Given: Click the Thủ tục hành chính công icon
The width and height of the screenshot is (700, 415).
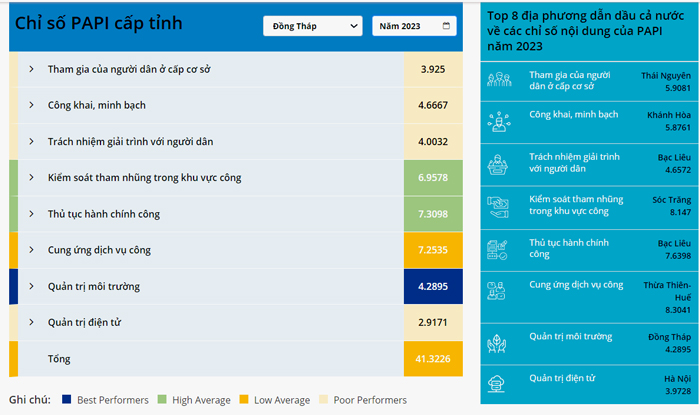Looking at the screenshot, I should (497, 248).
